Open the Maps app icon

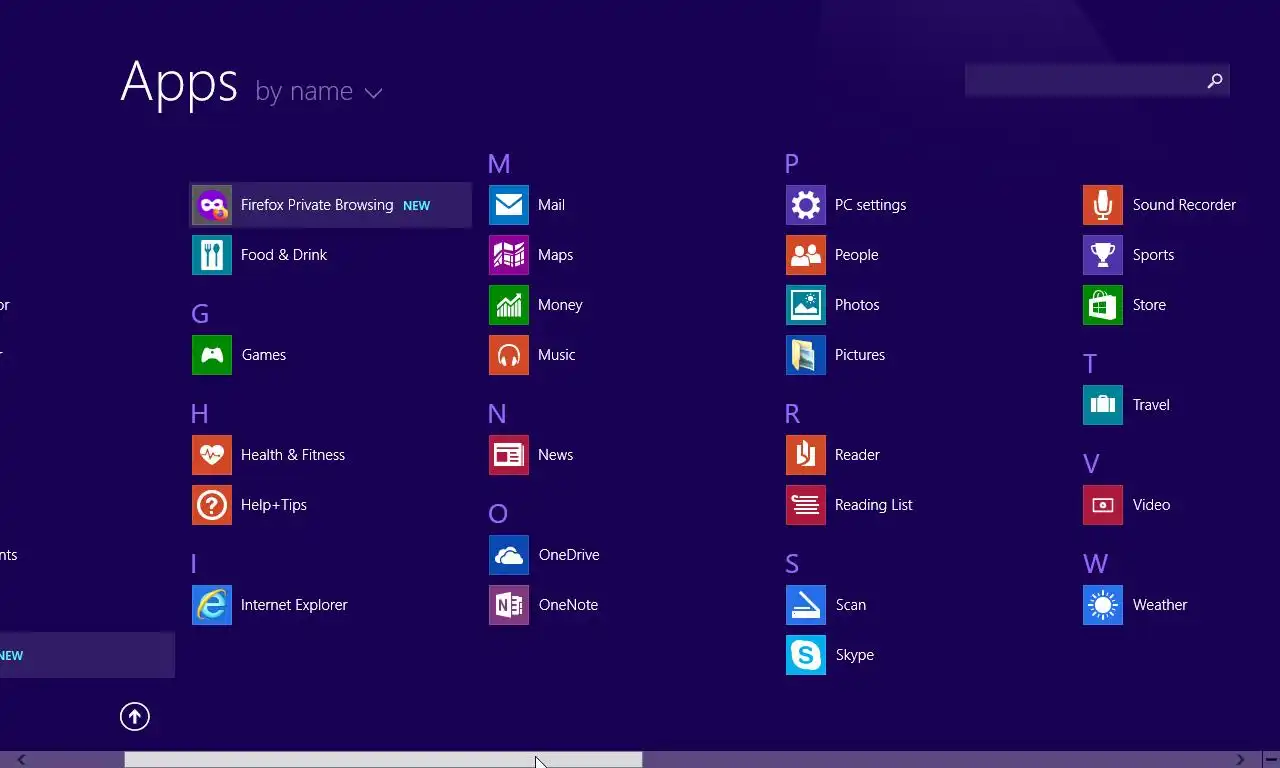pyautogui.click(x=509, y=255)
